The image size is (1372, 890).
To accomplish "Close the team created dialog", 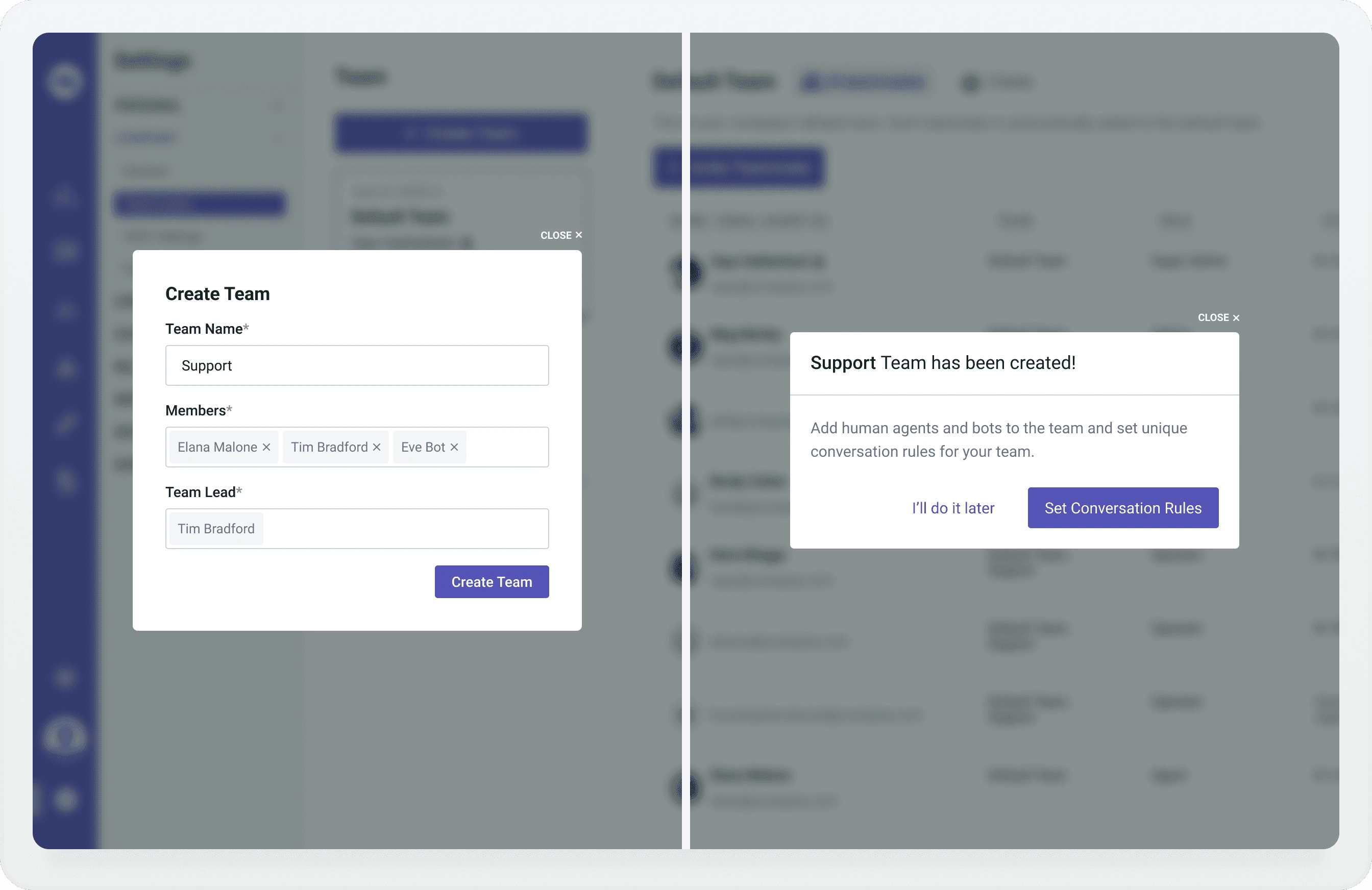I will 1218,317.
